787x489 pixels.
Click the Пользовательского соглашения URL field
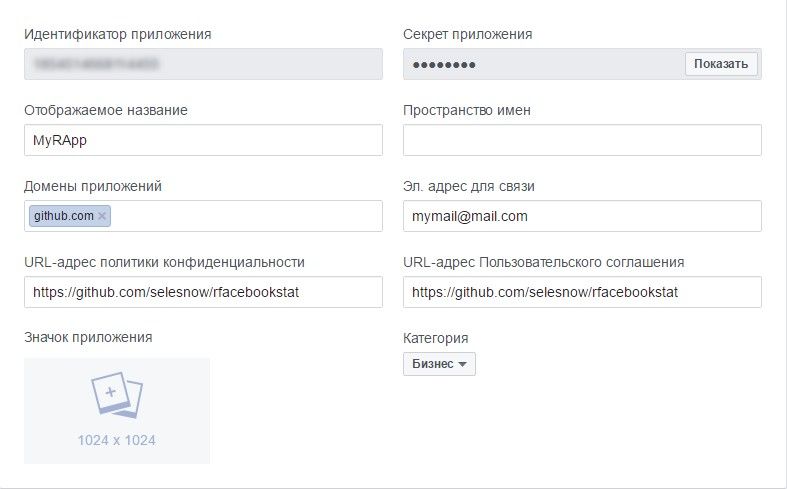(582, 292)
